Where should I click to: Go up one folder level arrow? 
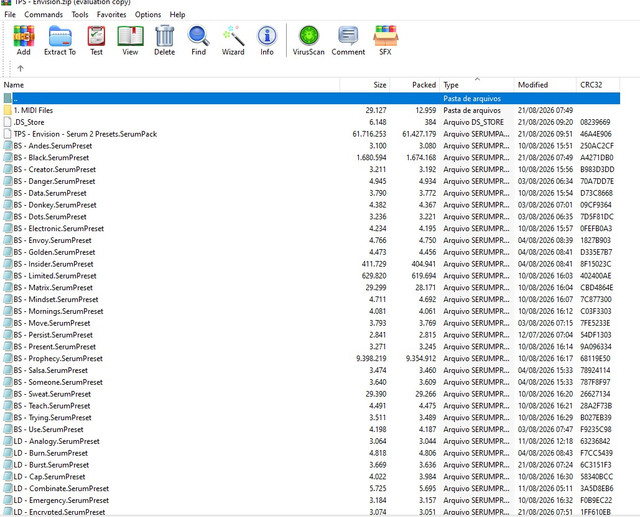20,68
